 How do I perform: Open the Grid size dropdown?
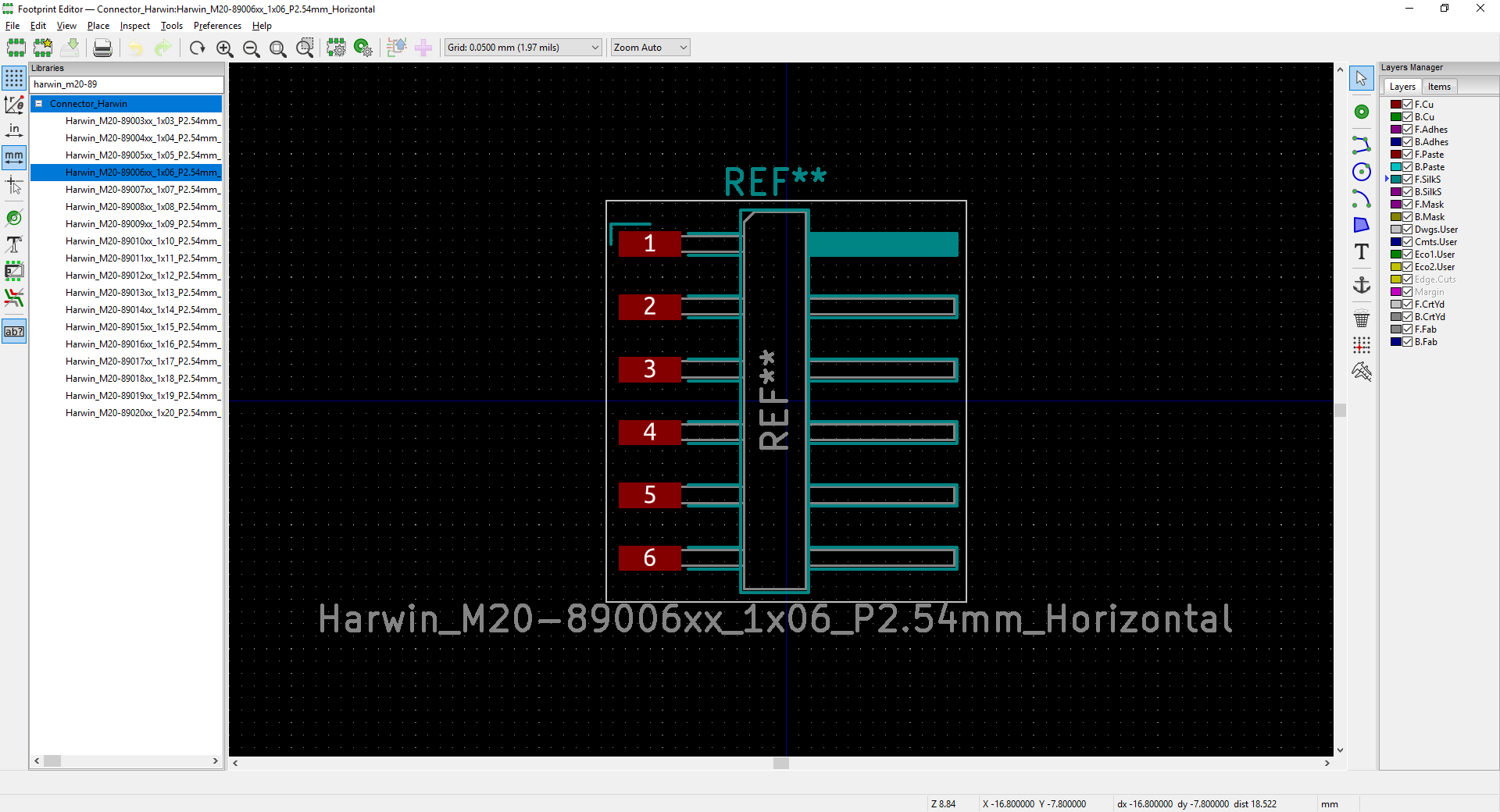tap(595, 47)
